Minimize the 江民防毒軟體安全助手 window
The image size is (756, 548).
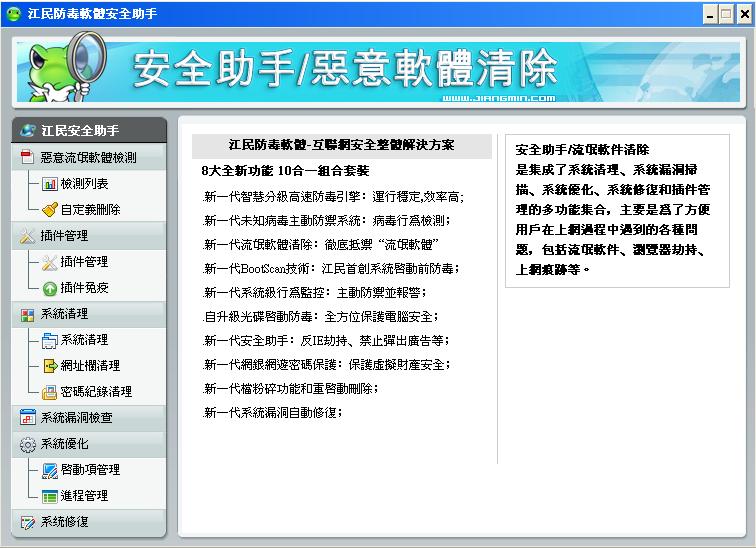click(710, 14)
